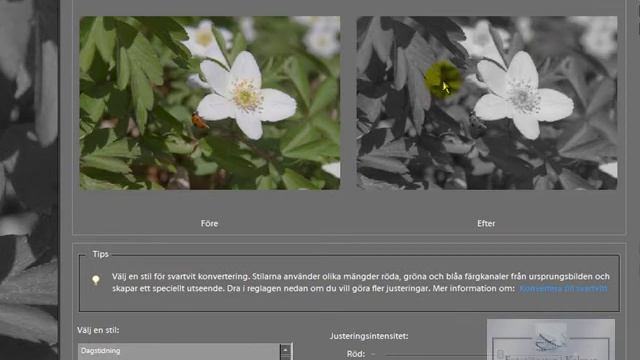The image size is (640, 360).
Task: Click the 'Röd:' slider label
Action: pyautogui.click(x=356, y=354)
